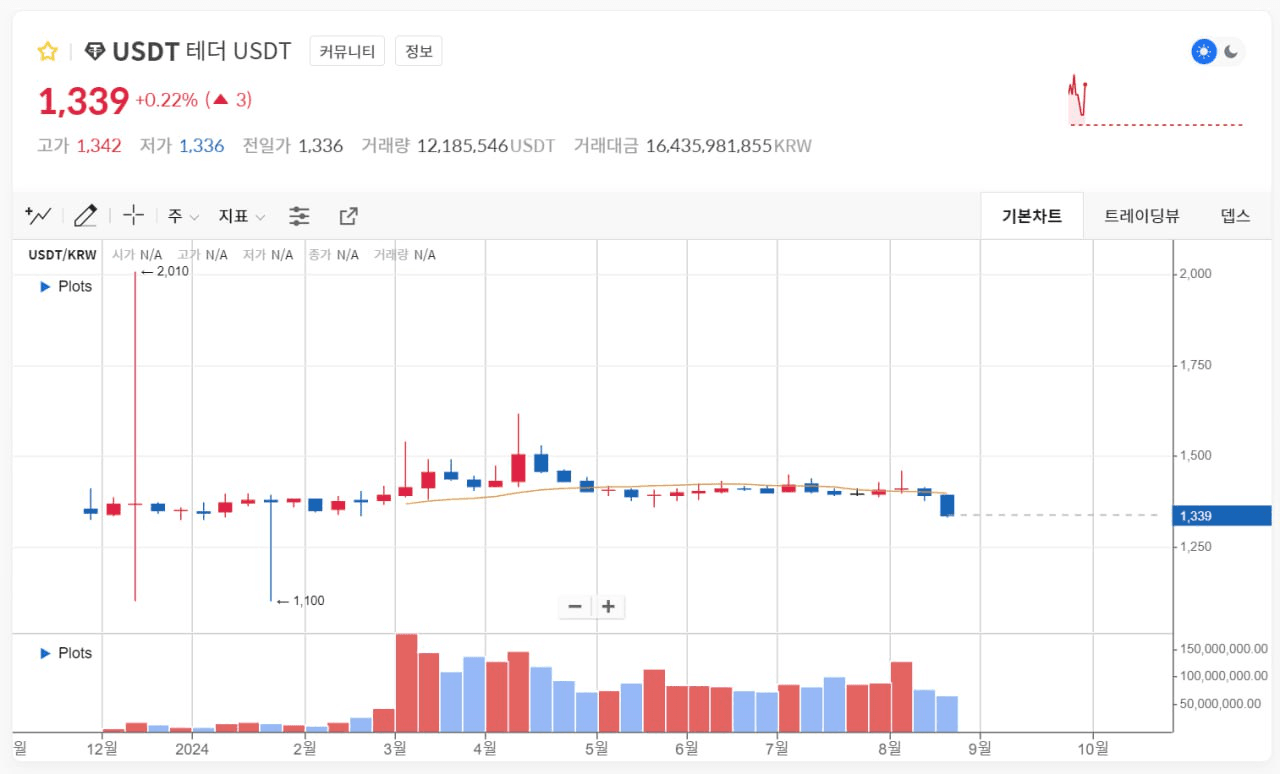
Task: Select the pencil drawing tool
Action: pyautogui.click(x=86, y=215)
